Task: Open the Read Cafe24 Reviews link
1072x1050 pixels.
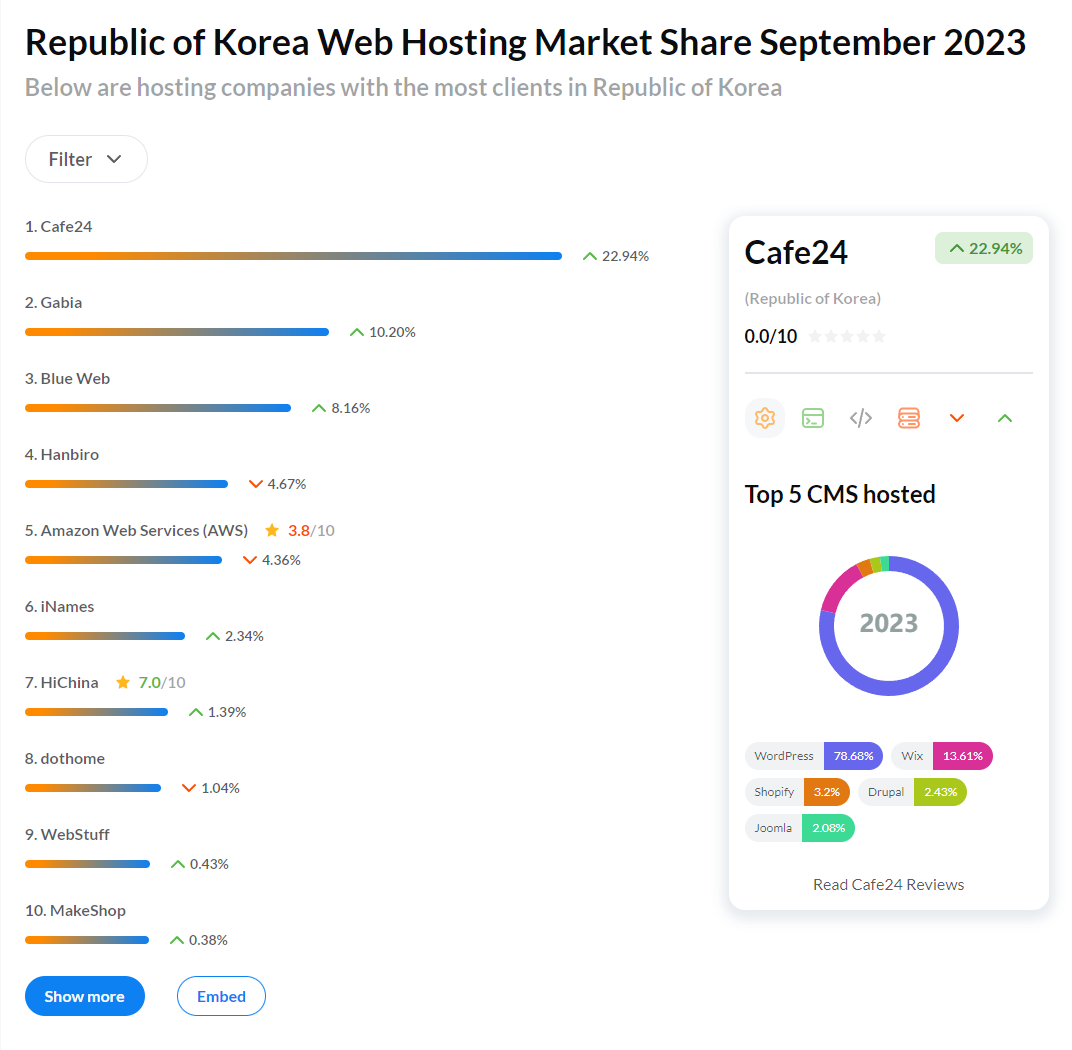Action: coord(888,884)
